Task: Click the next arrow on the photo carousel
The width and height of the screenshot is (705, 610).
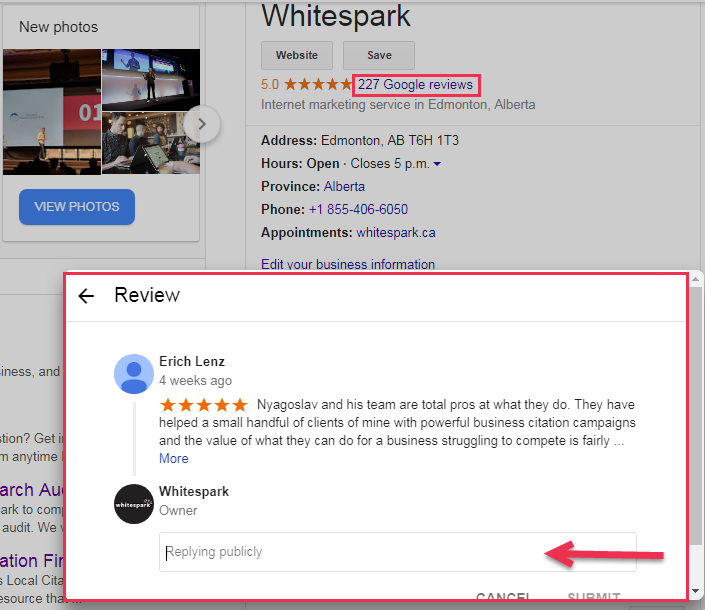Action: [202, 124]
